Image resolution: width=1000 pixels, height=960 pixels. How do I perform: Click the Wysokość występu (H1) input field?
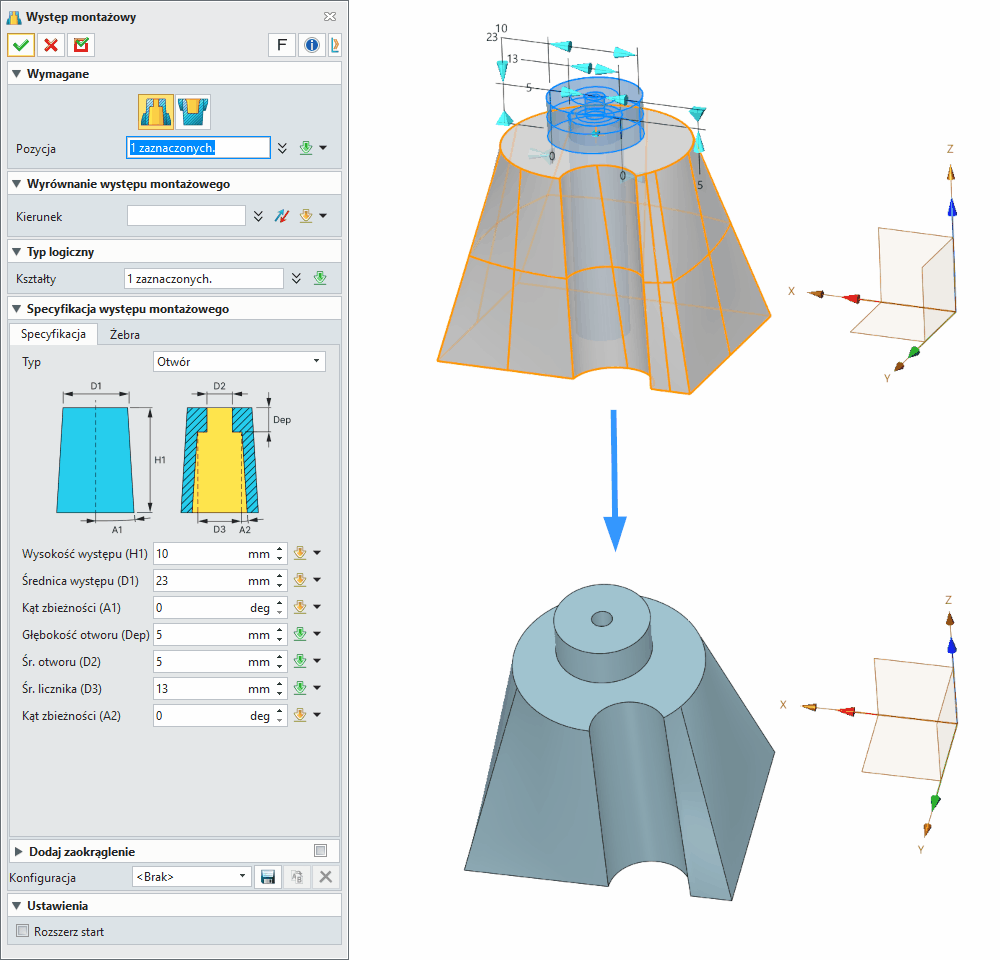[x=200, y=553]
